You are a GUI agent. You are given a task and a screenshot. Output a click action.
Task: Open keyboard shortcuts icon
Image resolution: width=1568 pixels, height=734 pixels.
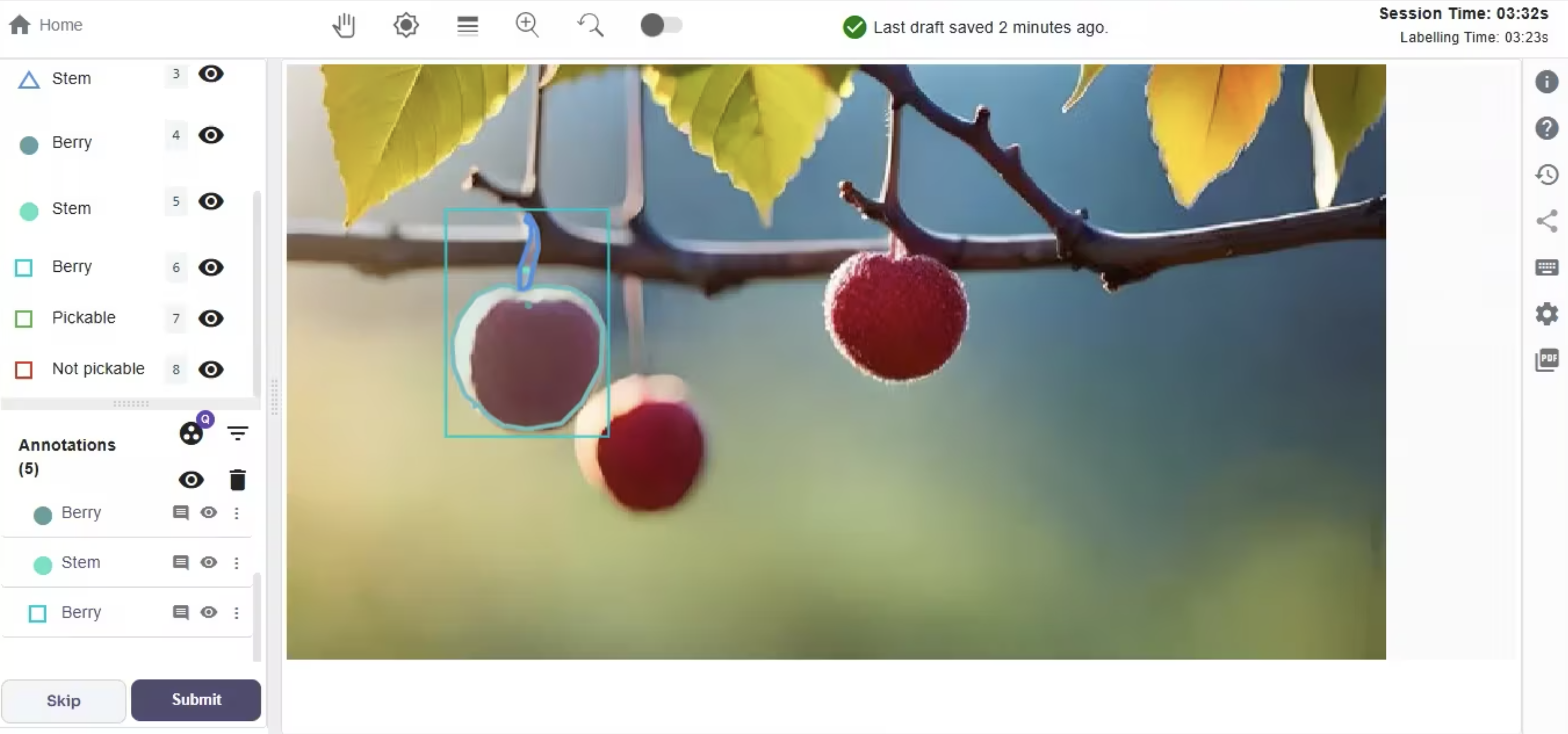(x=1546, y=267)
